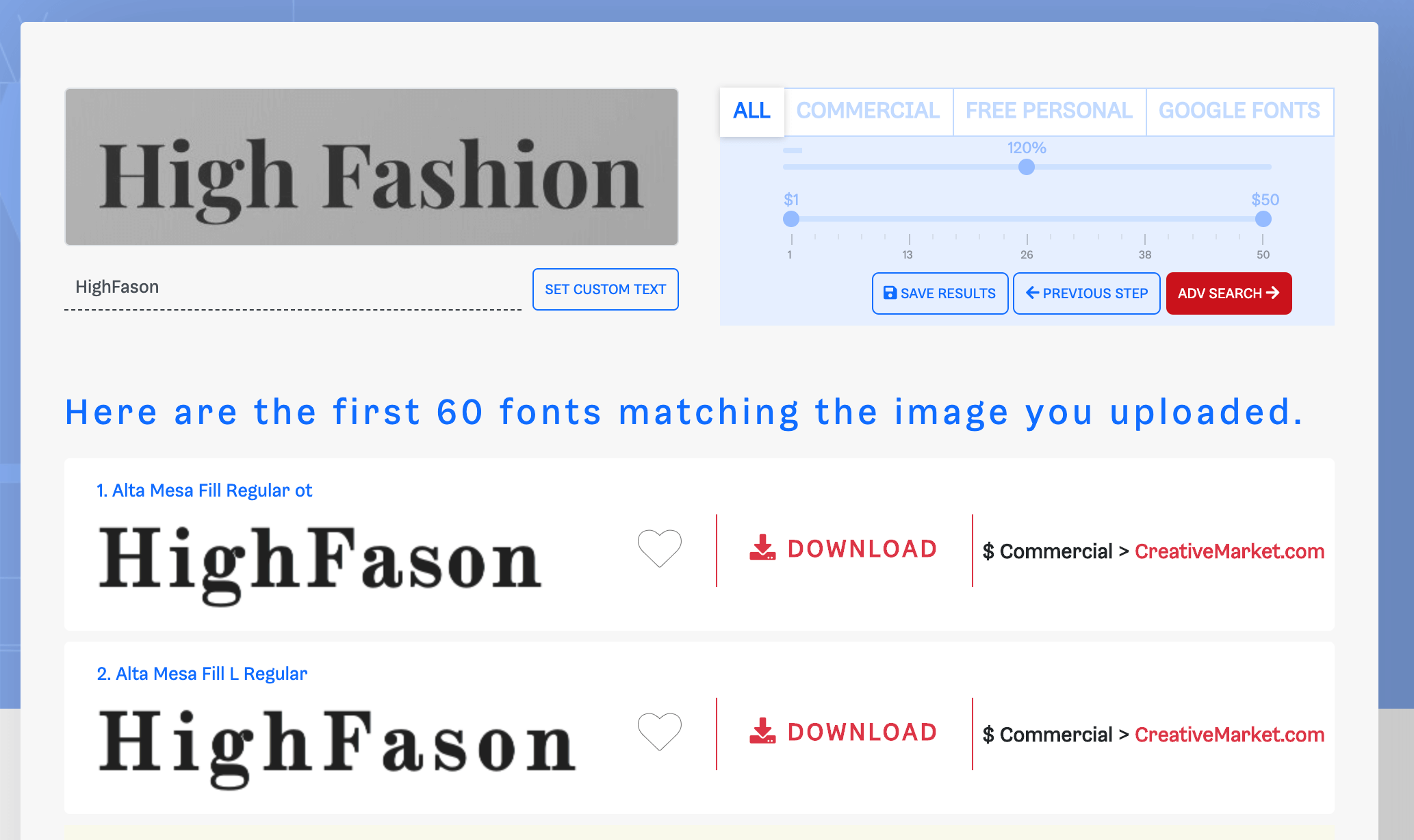The image size is (1414, 840).
Task: Toggle the favorite heart on Alta Mesa Fill Regular ot
Action: [659, 548]
